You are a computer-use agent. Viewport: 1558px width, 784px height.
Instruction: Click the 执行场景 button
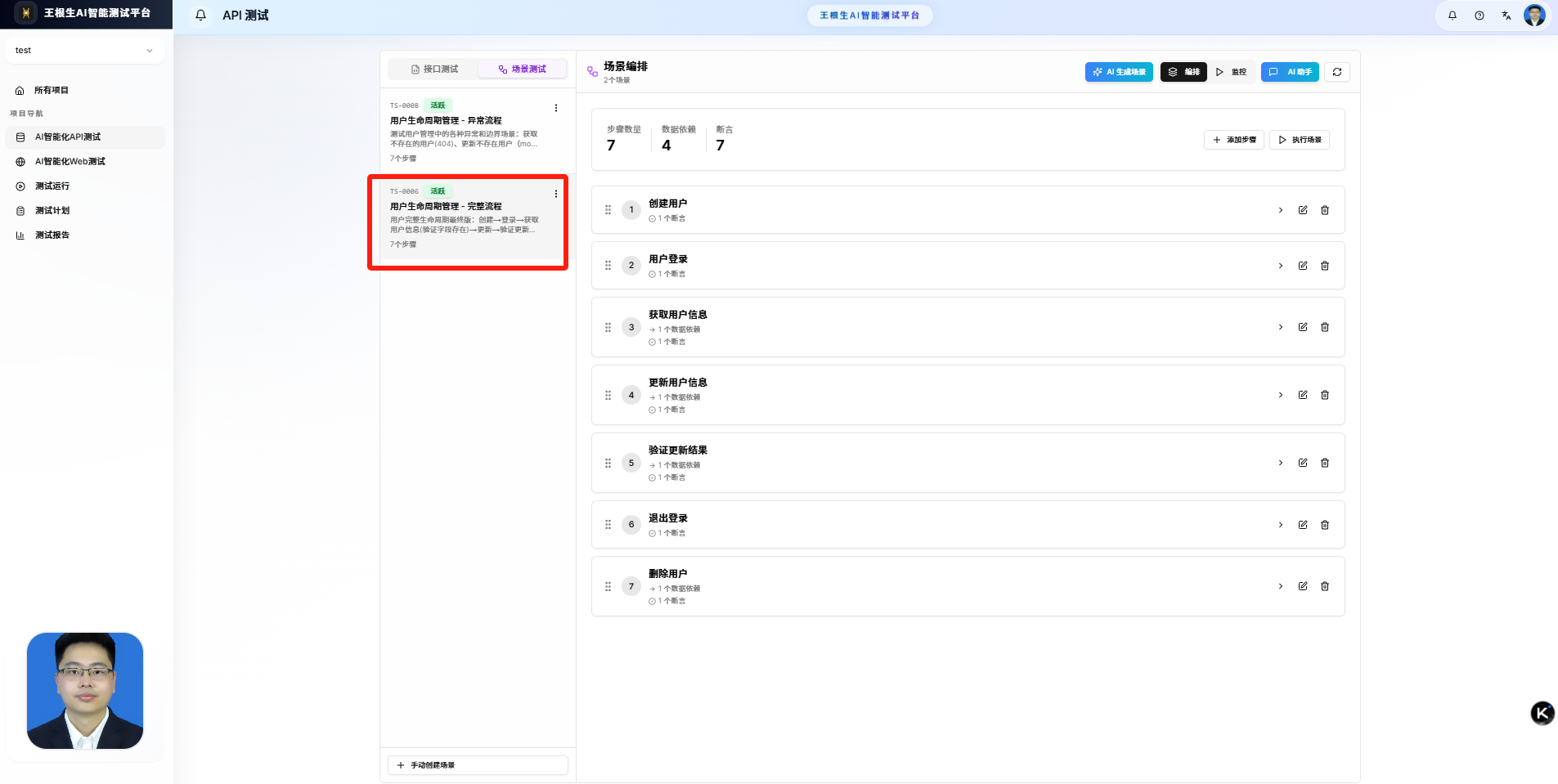(x=1300, y=140)
